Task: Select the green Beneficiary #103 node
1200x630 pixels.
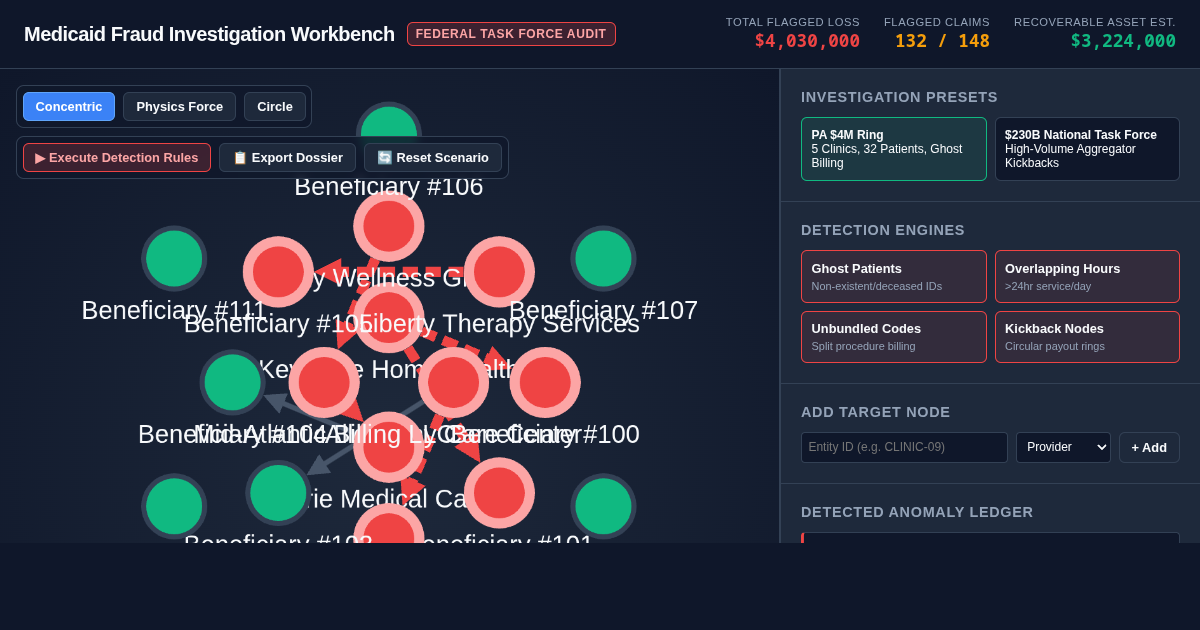Action: coord(278,492)
